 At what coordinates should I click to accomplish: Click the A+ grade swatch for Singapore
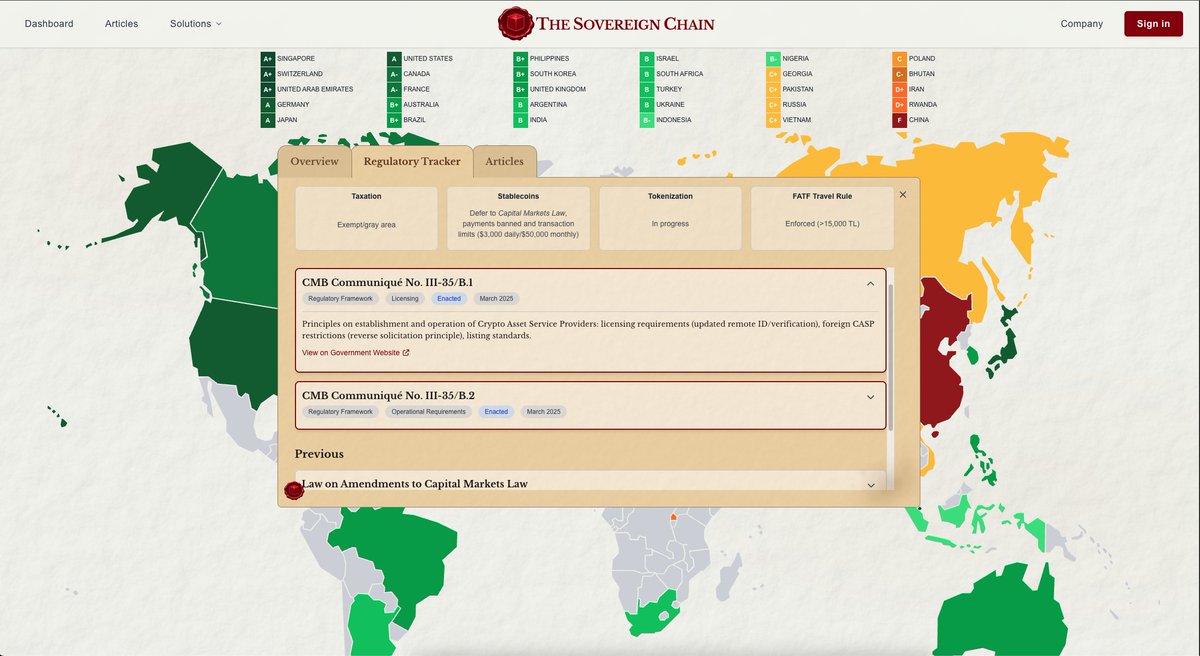[x=267, y=58]
